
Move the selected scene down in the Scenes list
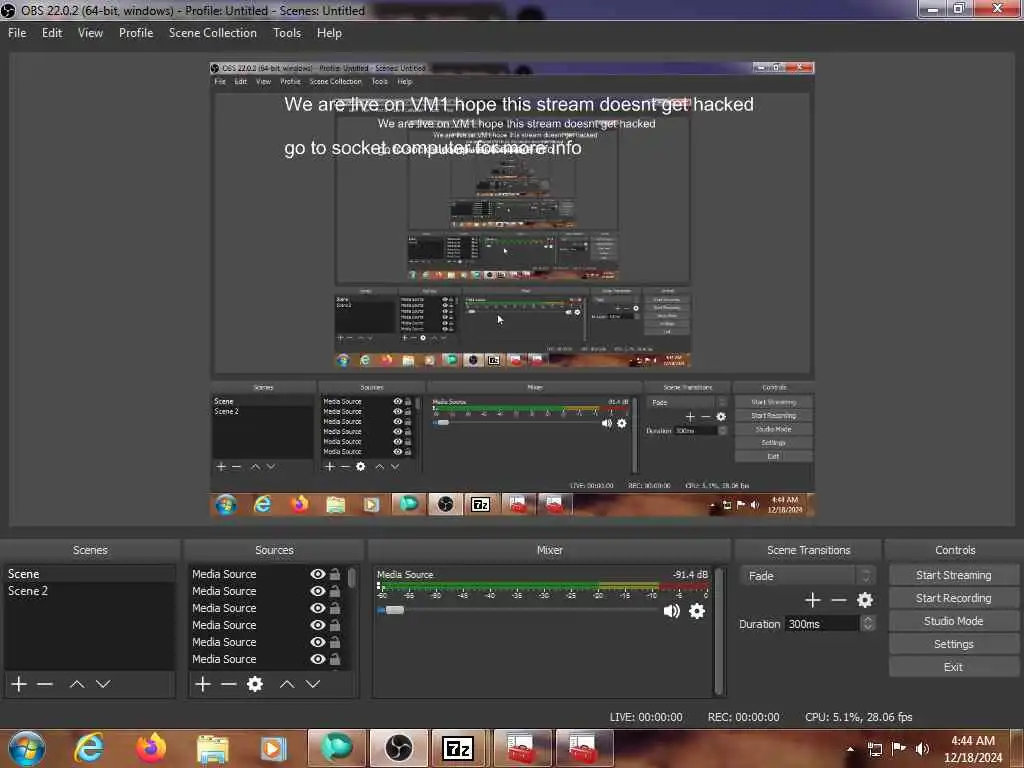(x=103, y=684)
